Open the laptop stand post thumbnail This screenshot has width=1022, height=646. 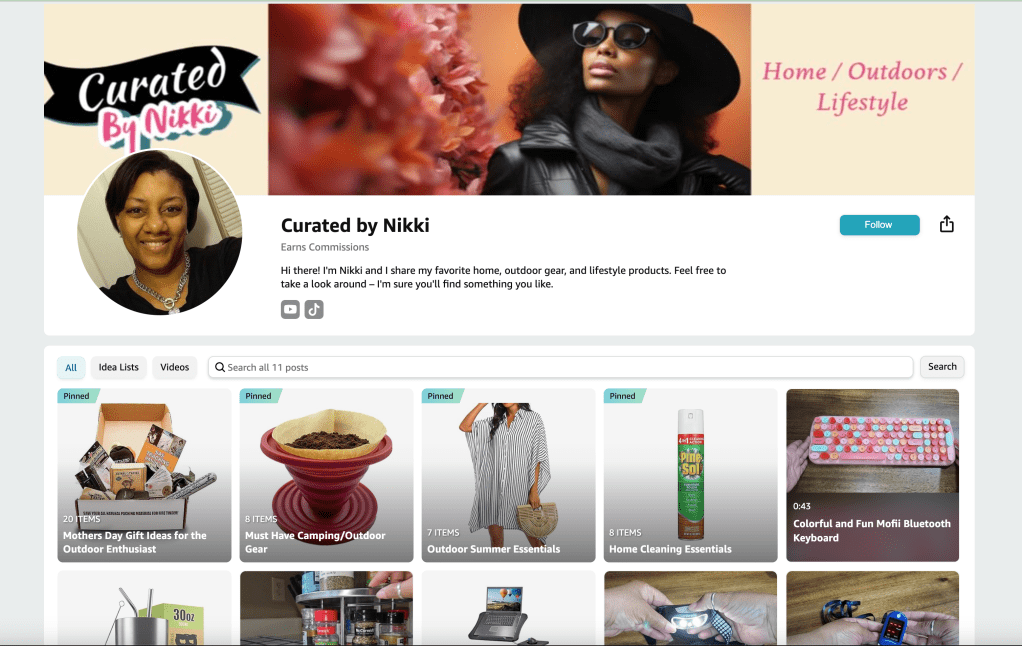[508, 608]
